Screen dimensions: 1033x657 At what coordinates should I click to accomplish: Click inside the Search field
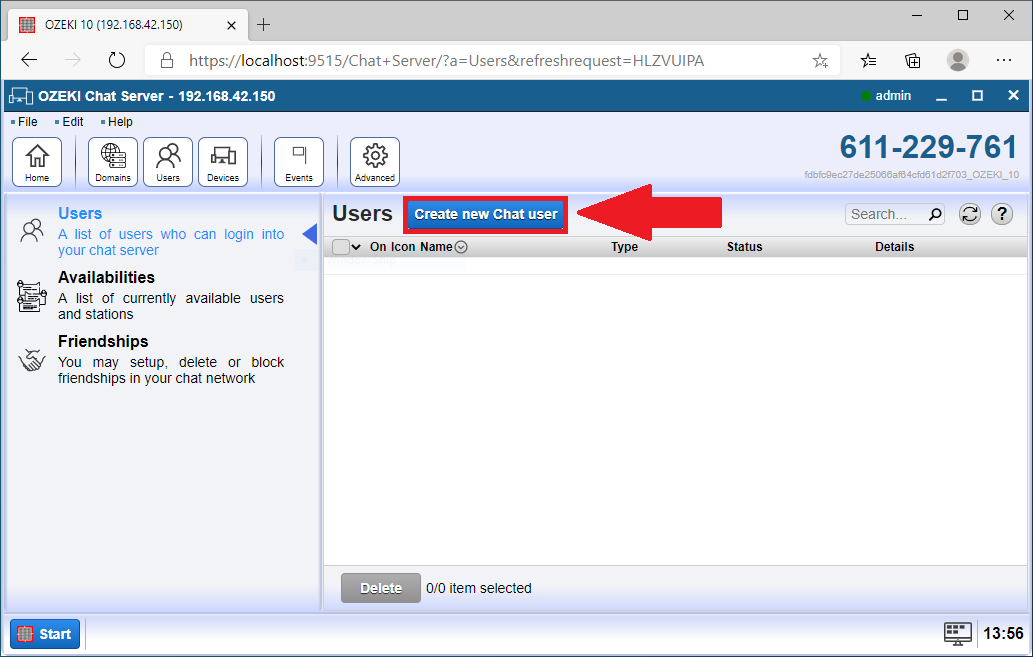885,213
